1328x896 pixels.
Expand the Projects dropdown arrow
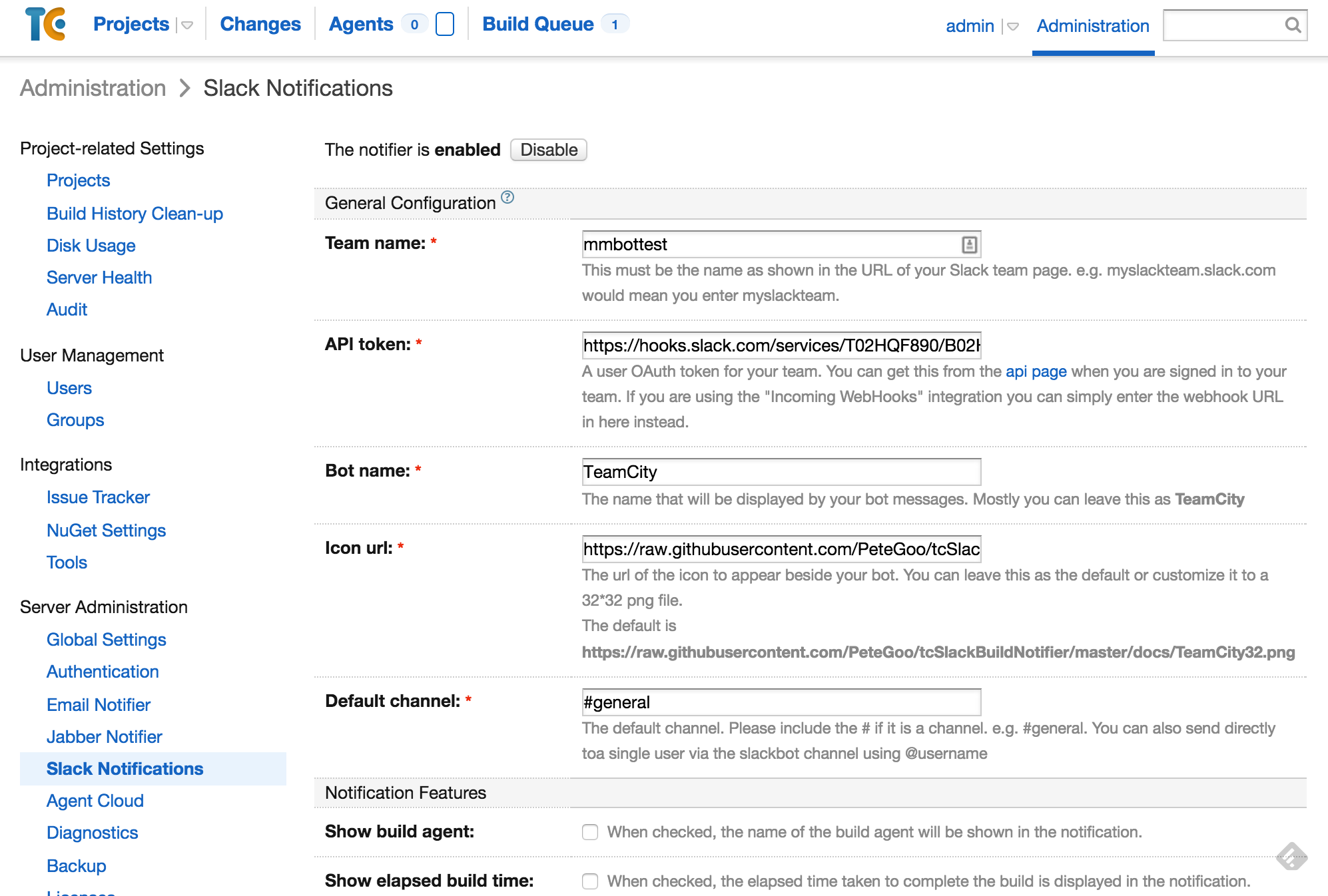coord(187,25)
